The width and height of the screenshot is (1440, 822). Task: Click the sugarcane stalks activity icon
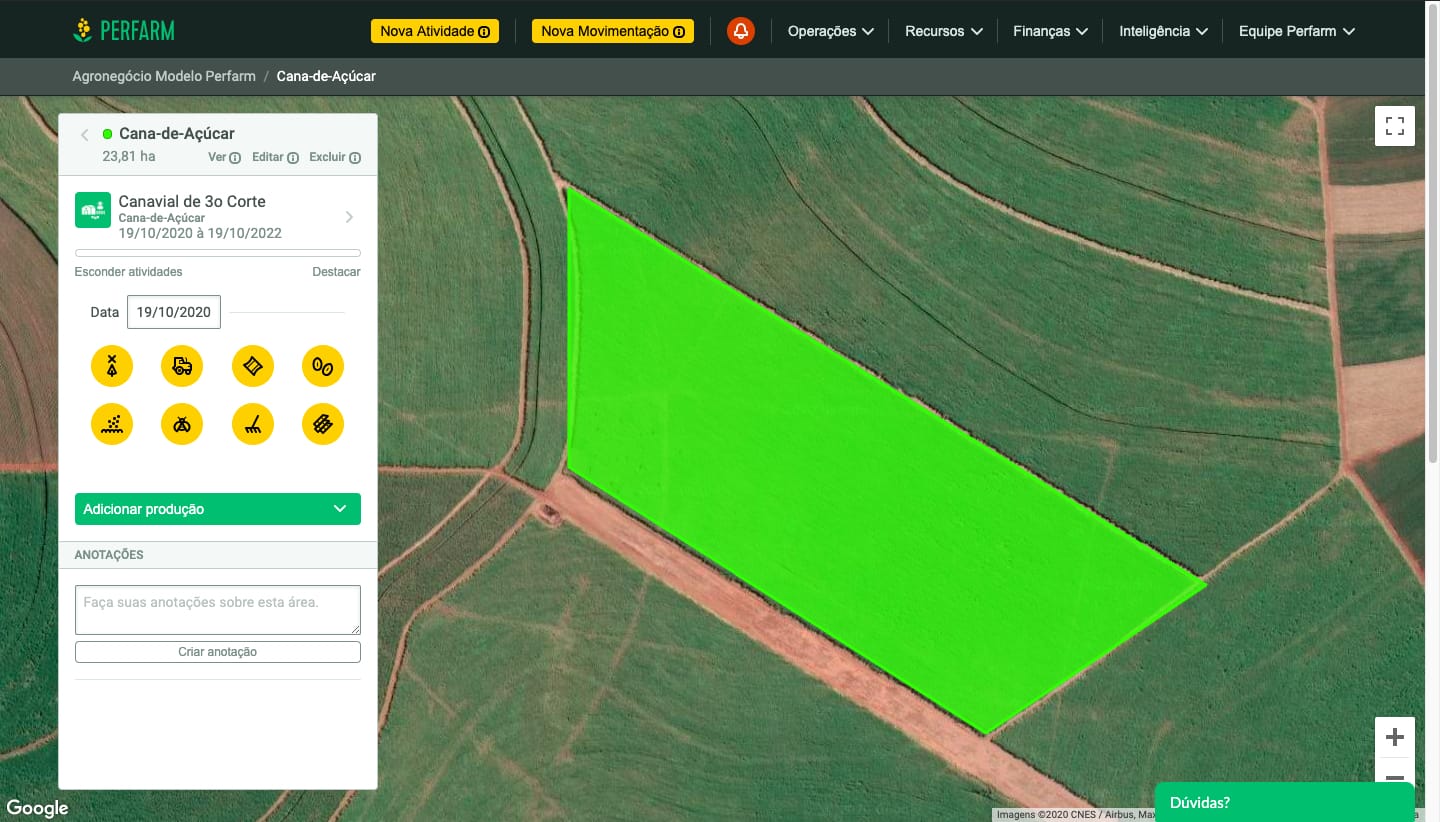322,424
